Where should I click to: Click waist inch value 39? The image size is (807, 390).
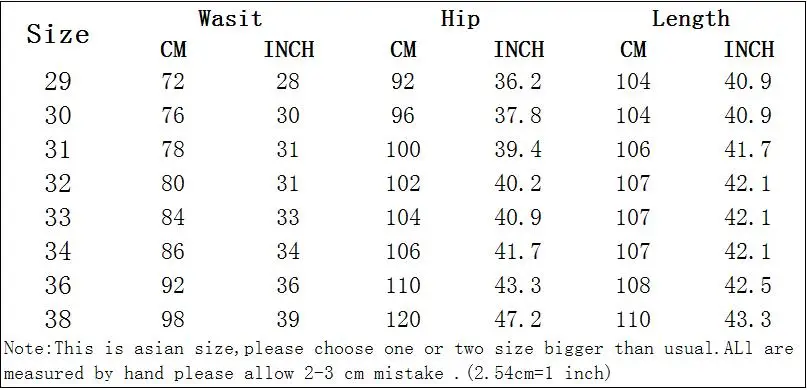pyautogui.click(x=288, y=319)
